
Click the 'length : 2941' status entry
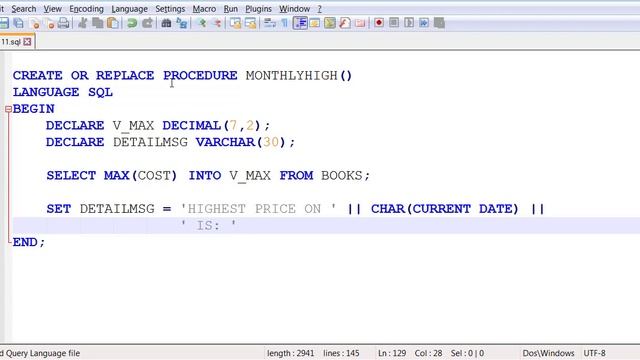(290, 353)
